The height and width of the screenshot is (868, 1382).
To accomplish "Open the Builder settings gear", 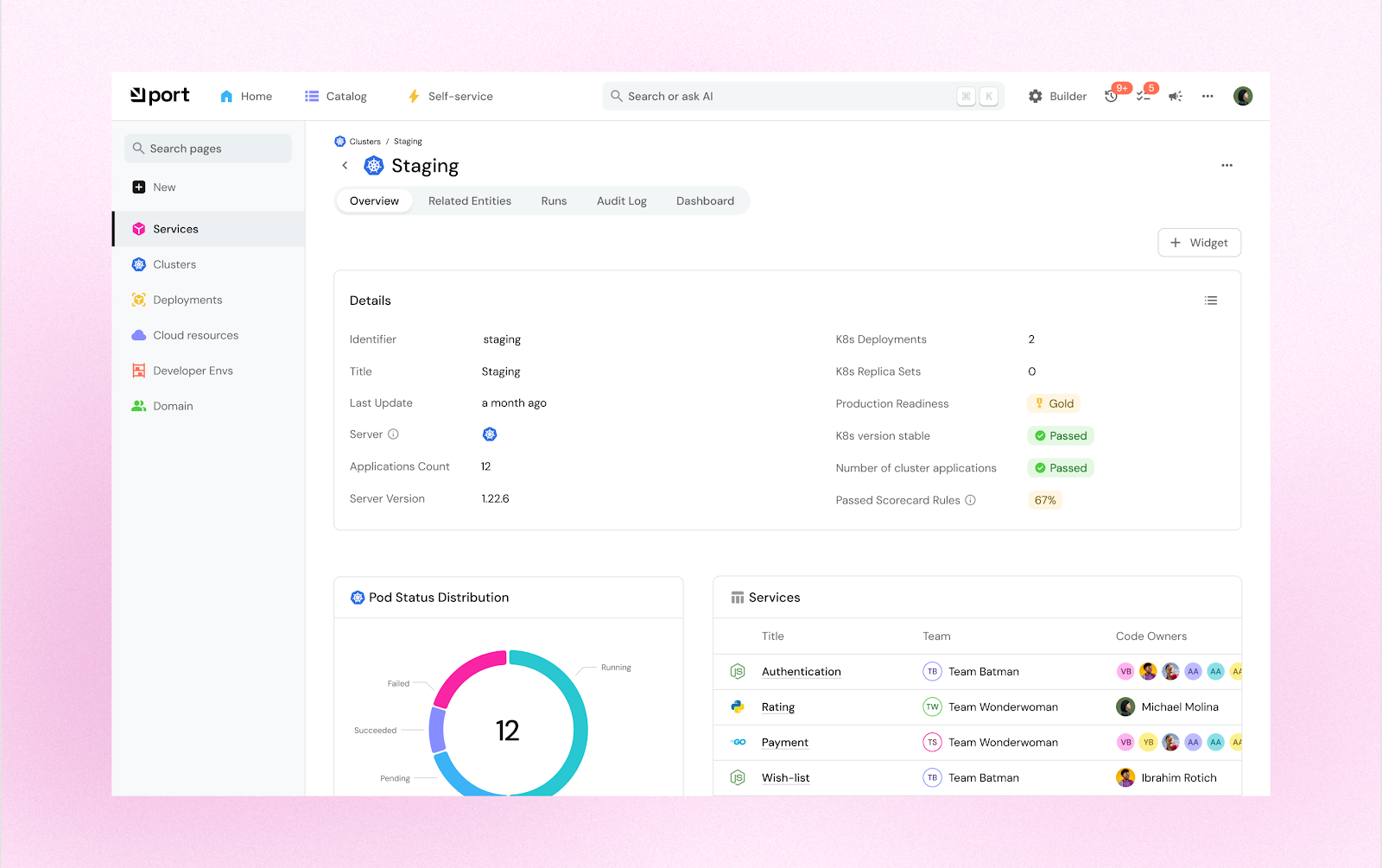I will pos(1036,96).
